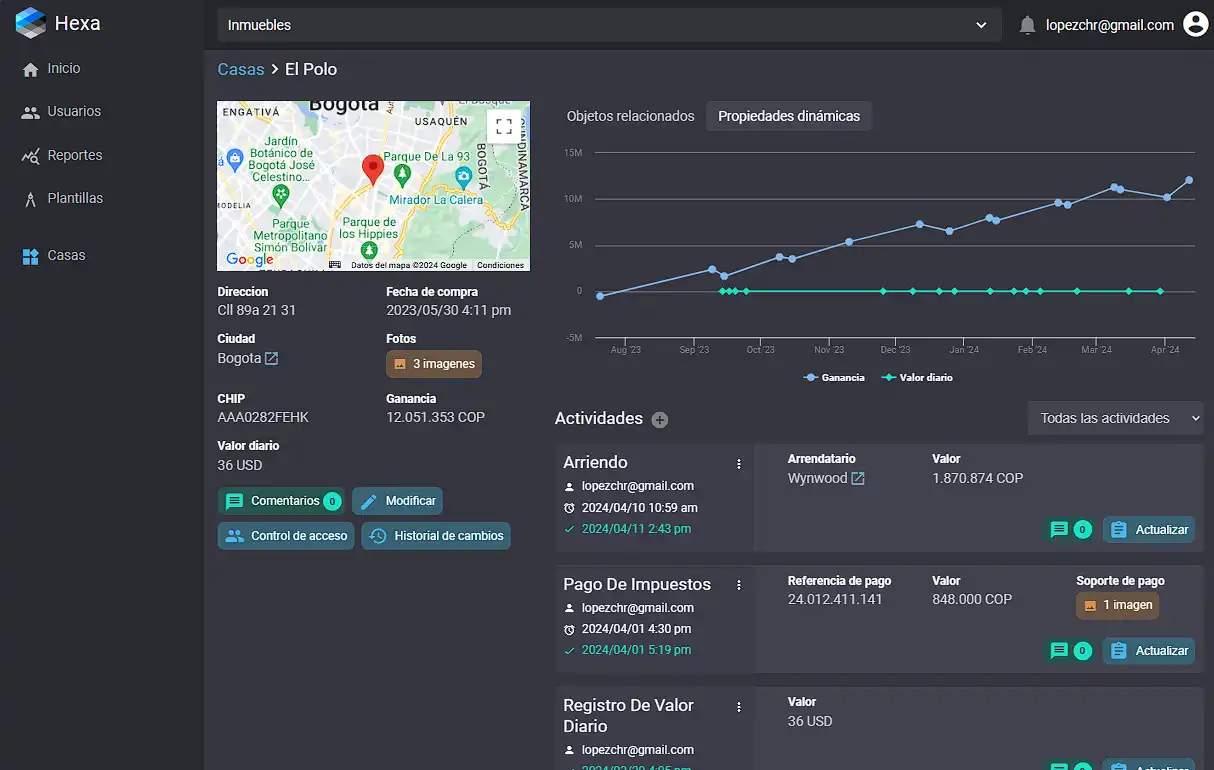Image resolution: width=1214 pixels, height=770 pixels.
Task: Click the lopezchr@gmail.com account email
Action: coord(1110,25)
